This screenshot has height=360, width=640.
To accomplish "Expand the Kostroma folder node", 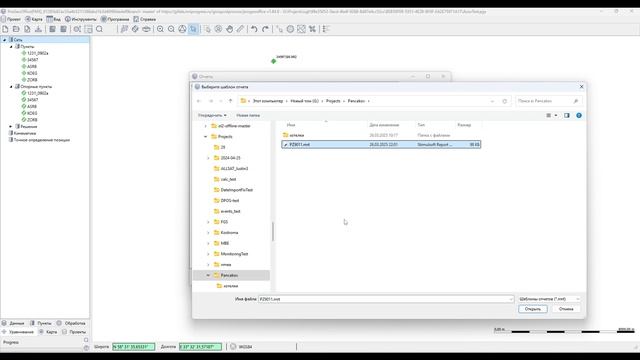I will point(208,233).
